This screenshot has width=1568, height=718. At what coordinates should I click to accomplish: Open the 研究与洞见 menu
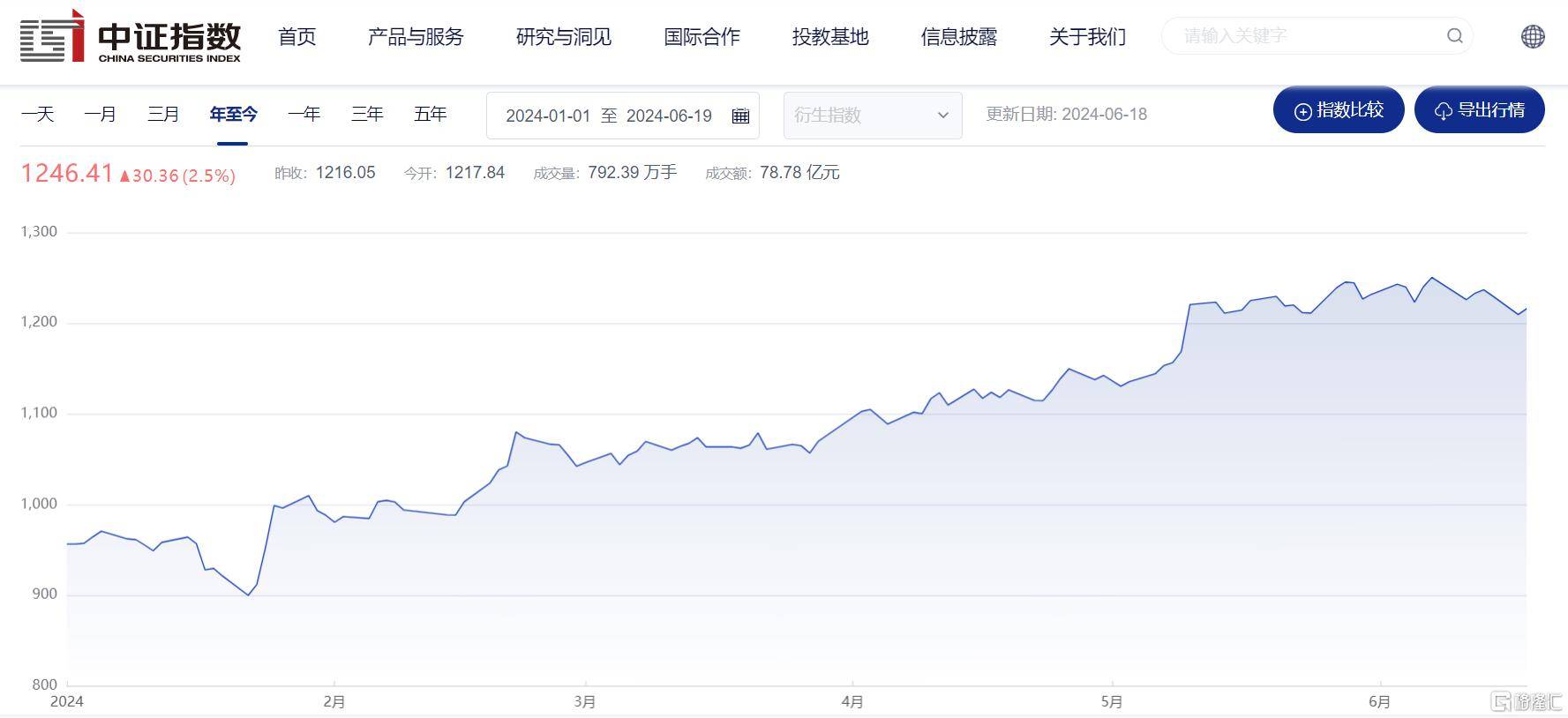563,37
